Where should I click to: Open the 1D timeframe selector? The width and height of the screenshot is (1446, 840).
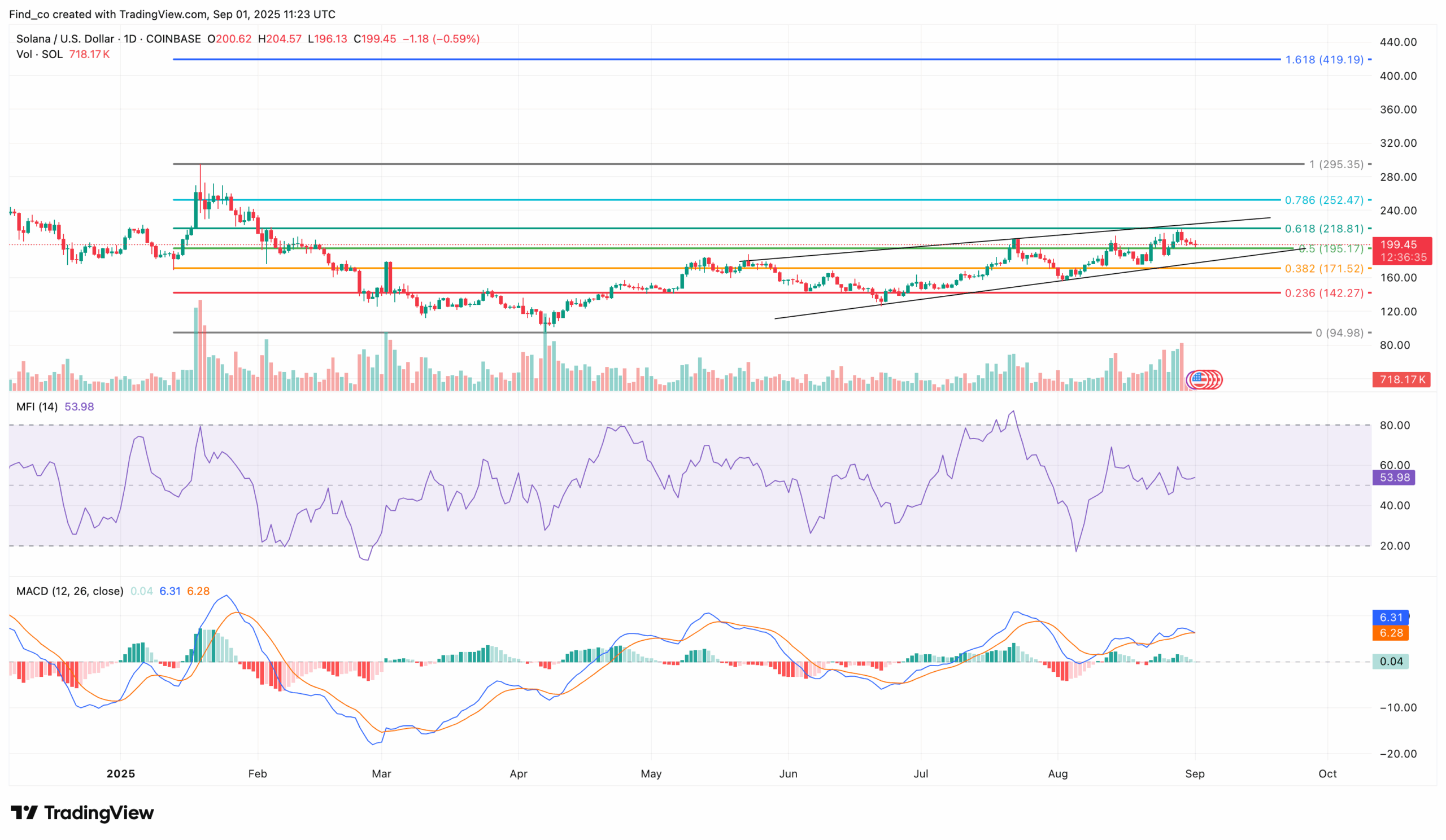(131, 38)
